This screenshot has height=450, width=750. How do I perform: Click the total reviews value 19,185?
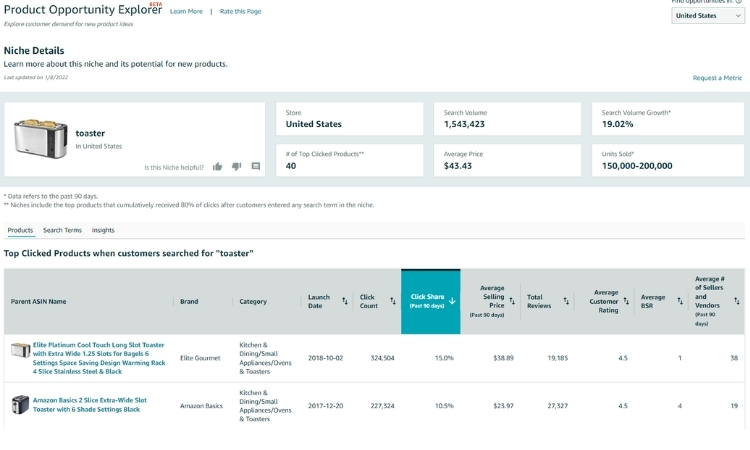tap(558, 358)
